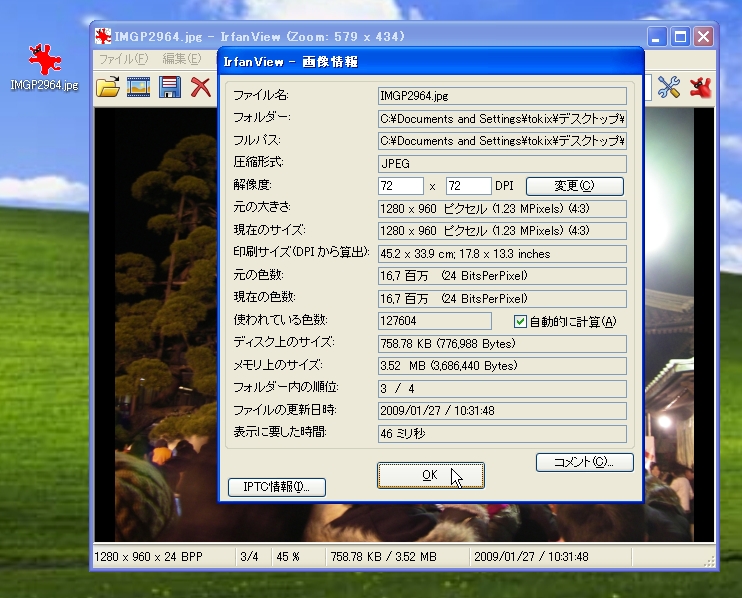Click the print size 45.2 x 33.9 cm value

tap(502, 254)
